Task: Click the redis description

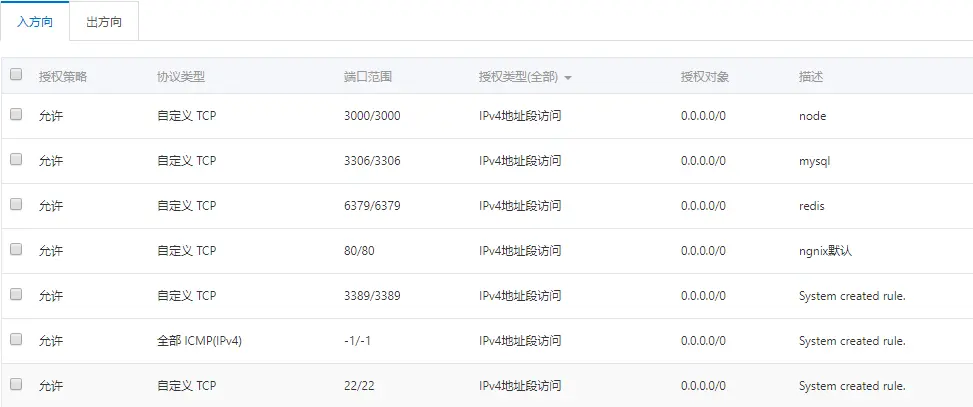Action: [x=812, y=206]
